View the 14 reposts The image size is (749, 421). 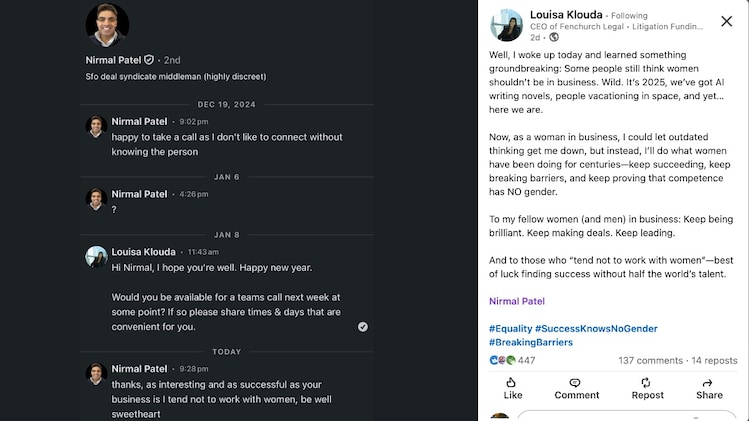(x=714, y=360)
